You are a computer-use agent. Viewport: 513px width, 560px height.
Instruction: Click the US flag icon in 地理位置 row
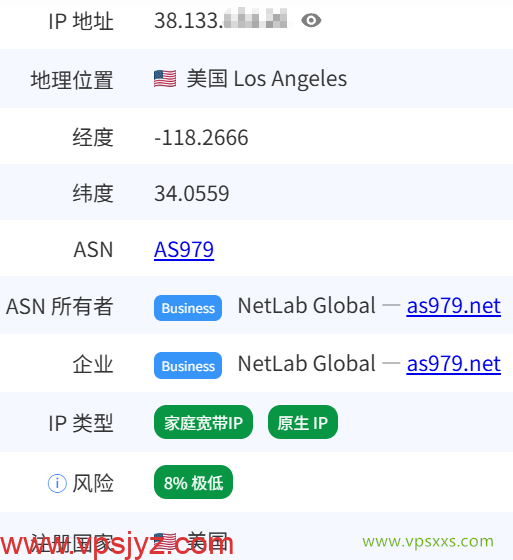pyautogui.click(x=165, y=79)
